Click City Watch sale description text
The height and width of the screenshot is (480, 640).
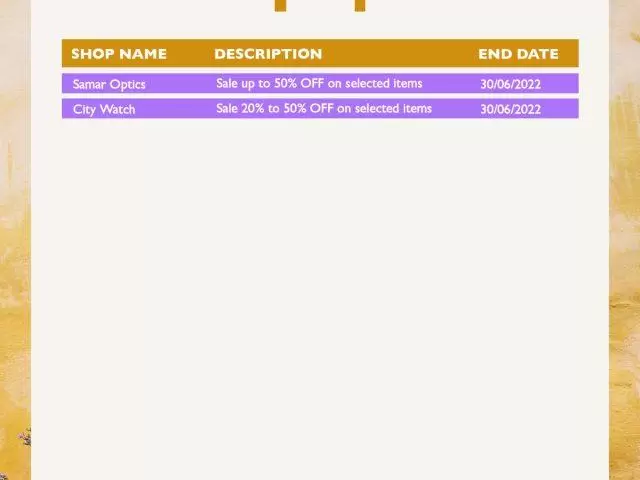coord(324,108)
